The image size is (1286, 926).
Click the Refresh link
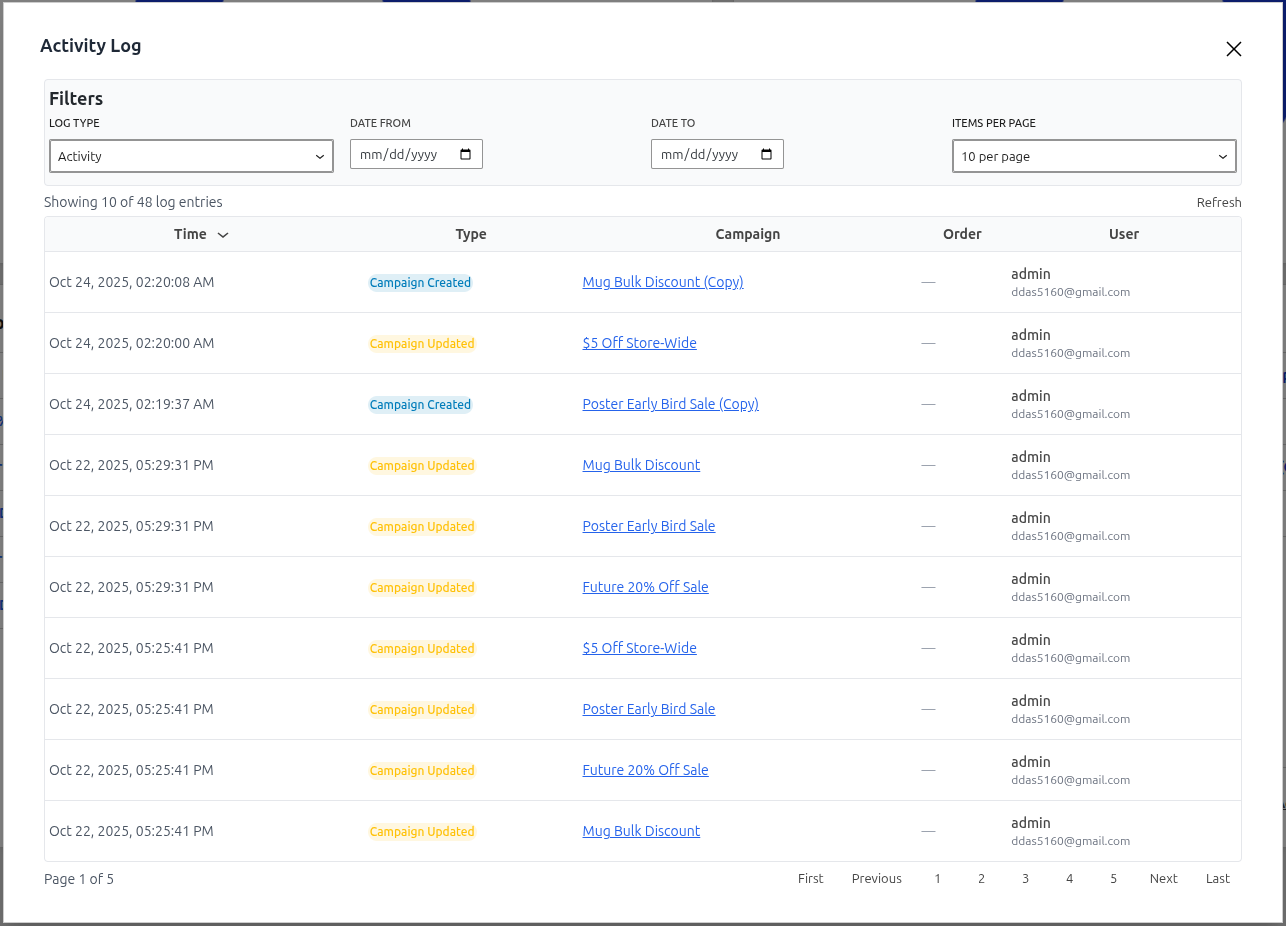pos(1218,202)
